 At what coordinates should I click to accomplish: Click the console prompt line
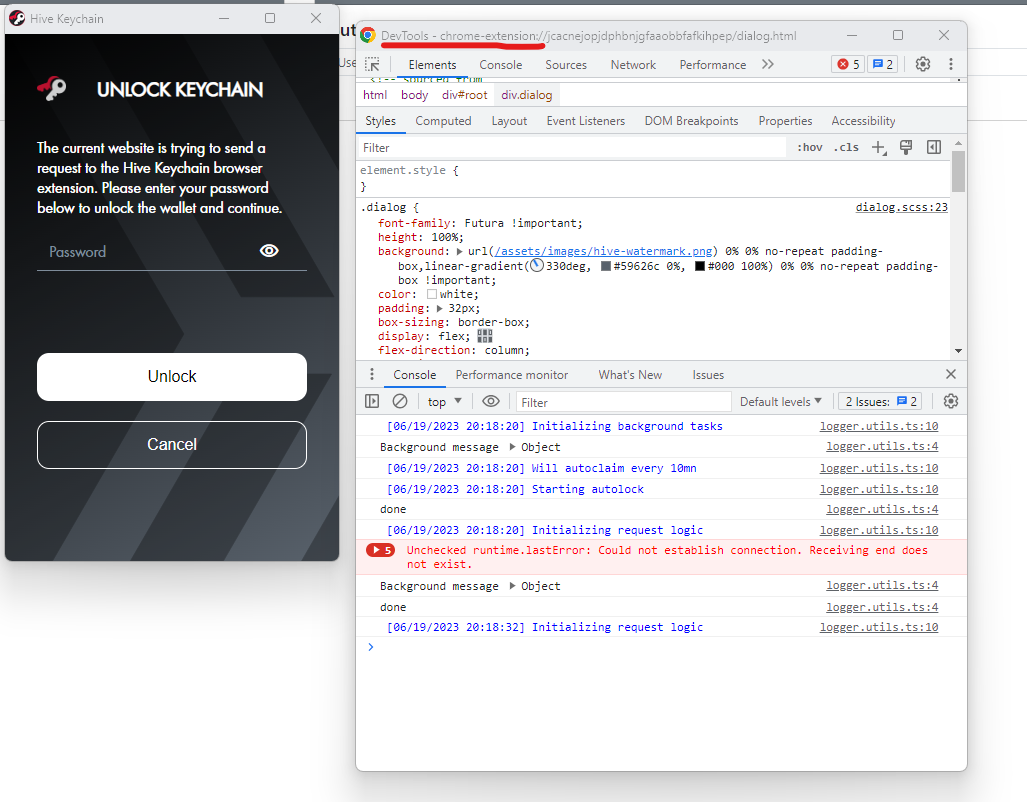point(662,647)
